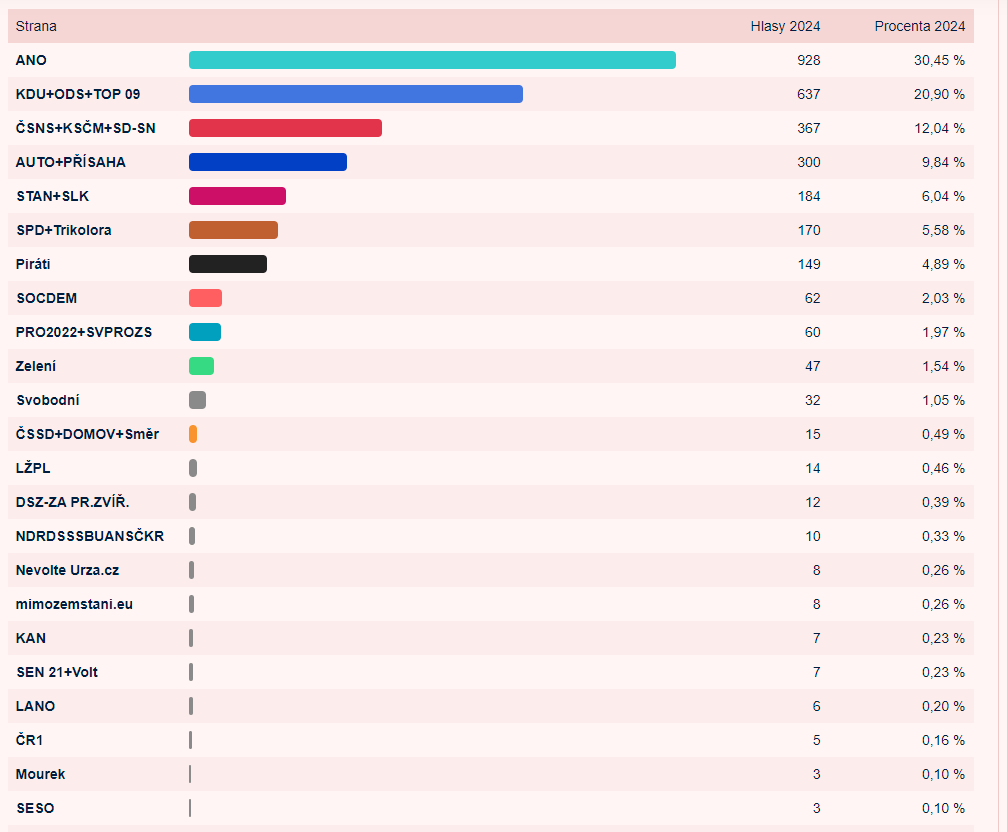Click the magenta STAN+SLK result bar
The width and height of the screenshot is (1007, 832).
click(238, 196)
